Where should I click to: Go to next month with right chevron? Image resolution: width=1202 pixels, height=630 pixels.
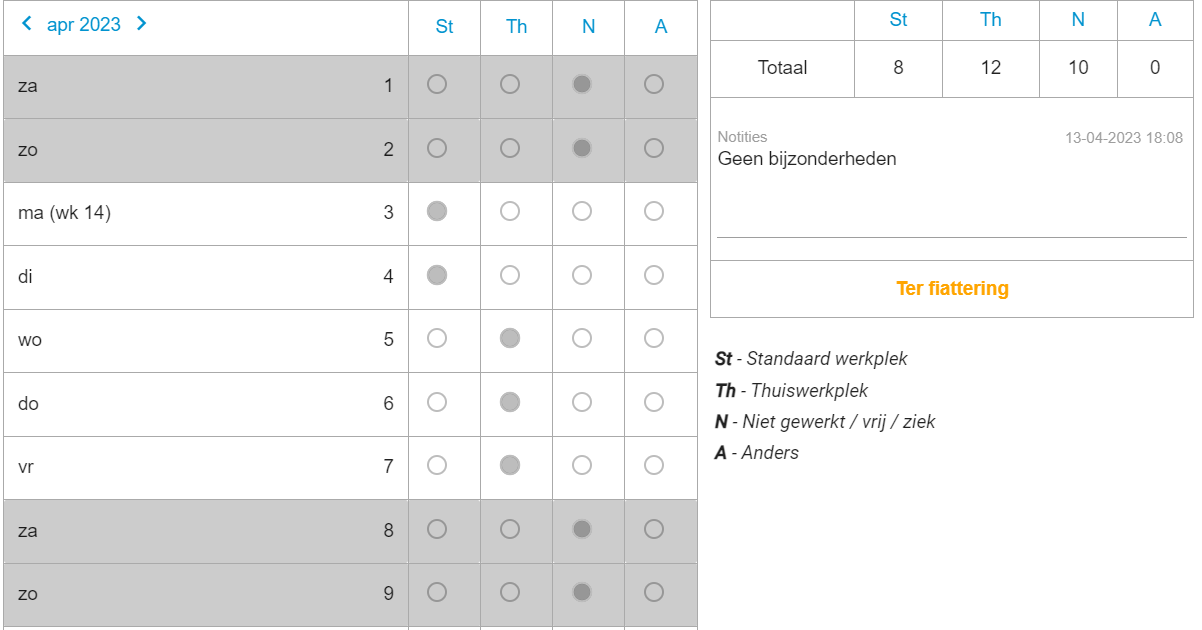[x=141, y=23]
